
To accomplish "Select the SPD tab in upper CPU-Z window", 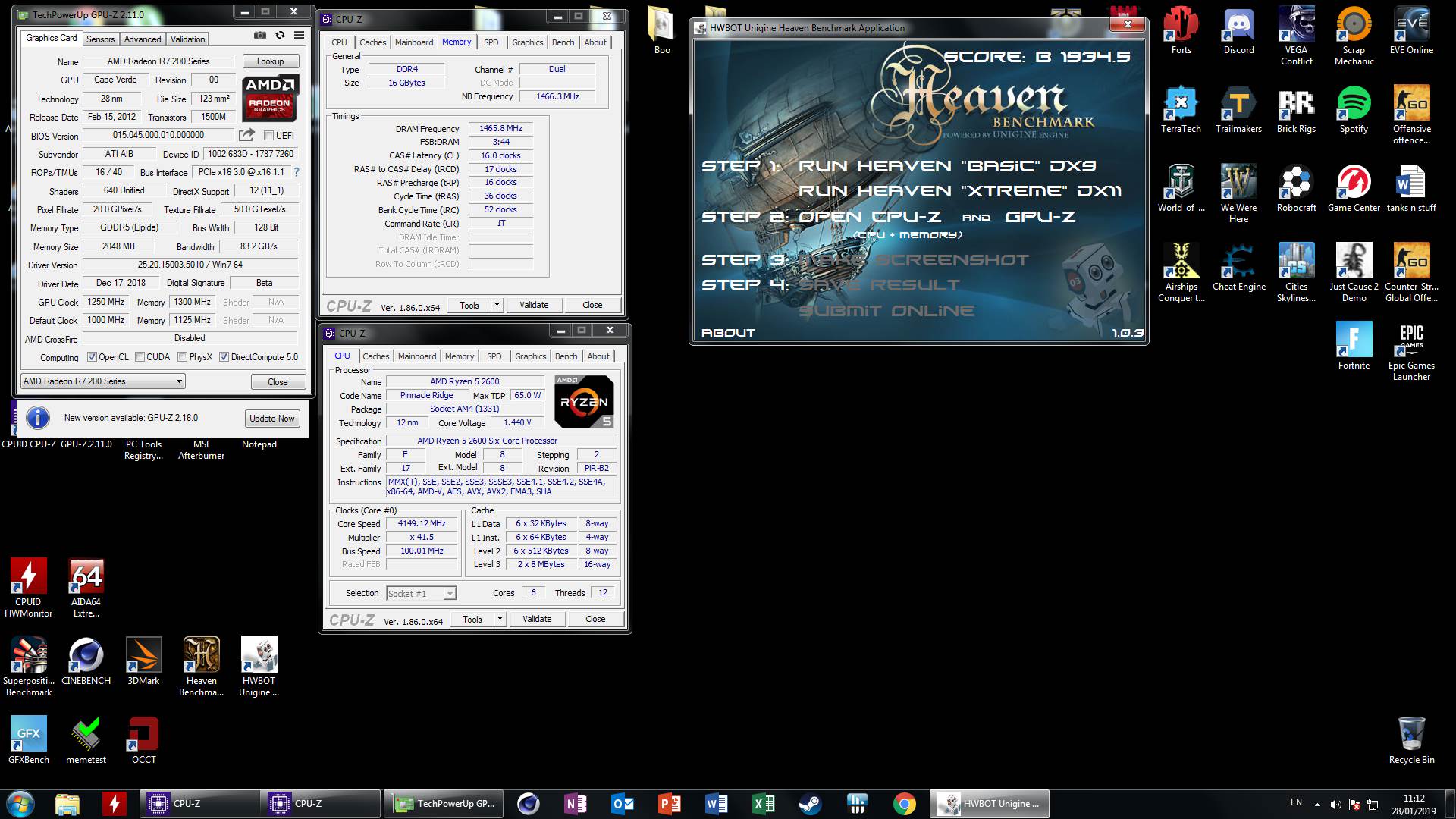I will click(491, 42).
